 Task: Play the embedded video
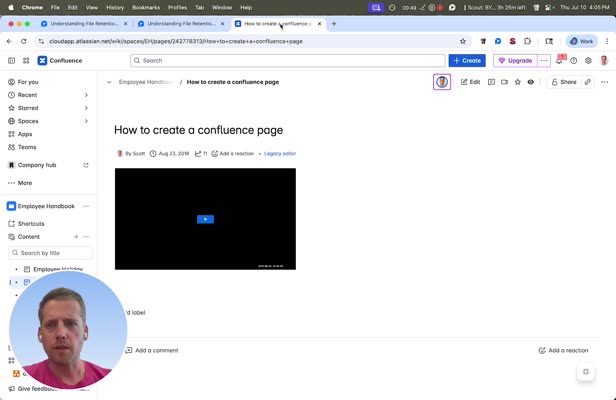(205, 219)
